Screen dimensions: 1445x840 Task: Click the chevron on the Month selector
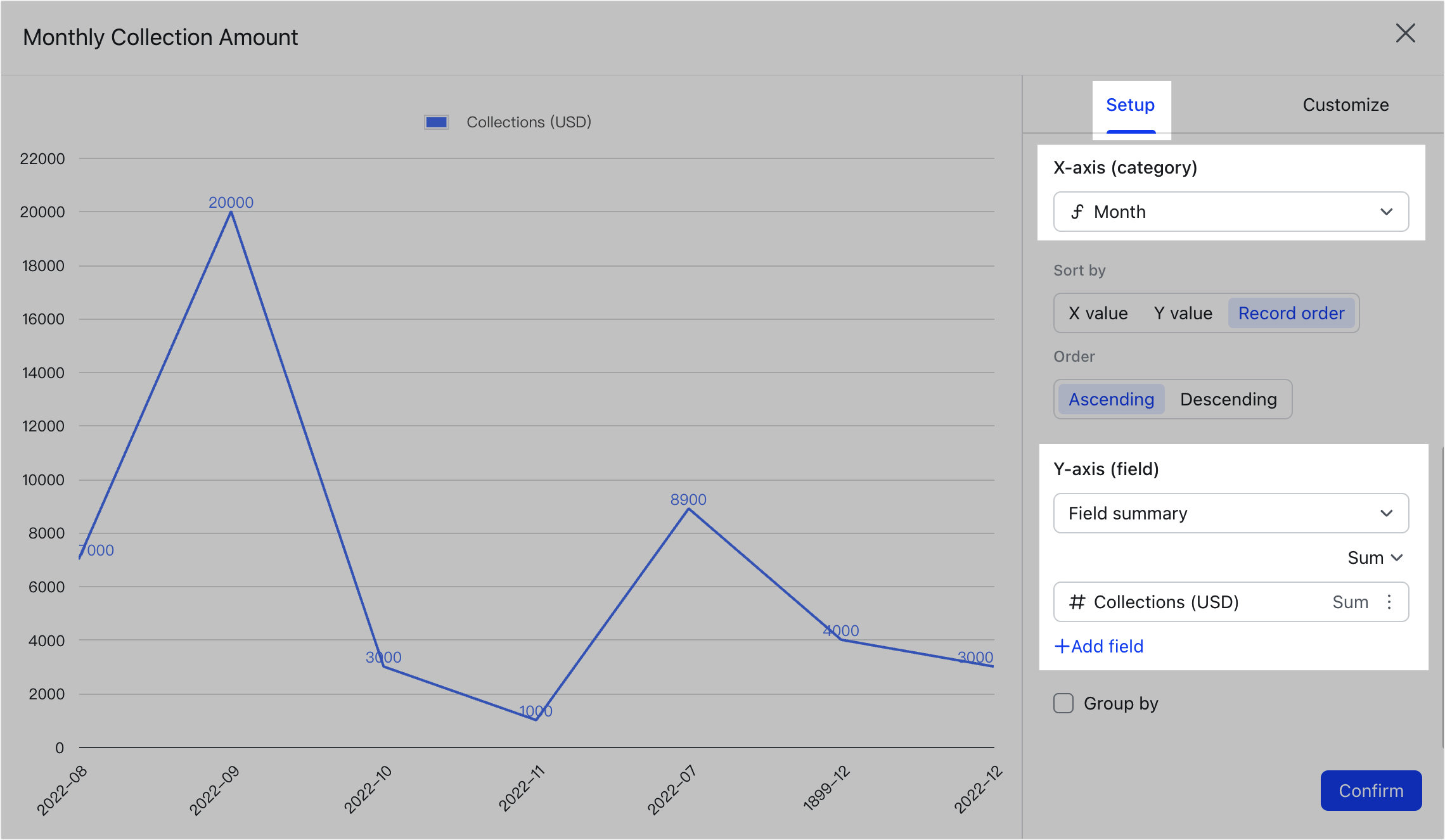pyautogui.click(x=1387, y=212)
